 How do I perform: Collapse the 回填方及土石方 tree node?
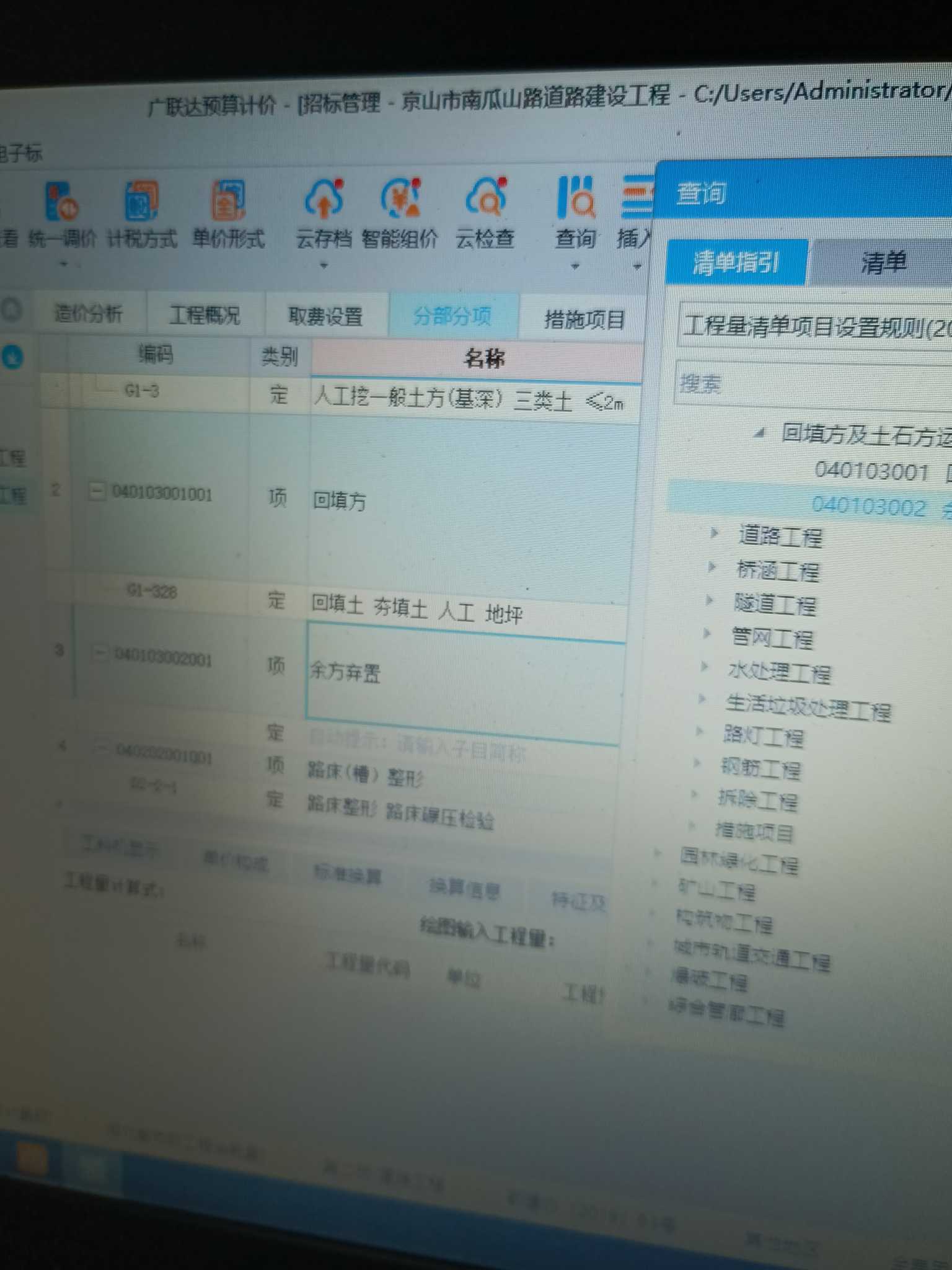pyautogui.click(x=759, y=433)
